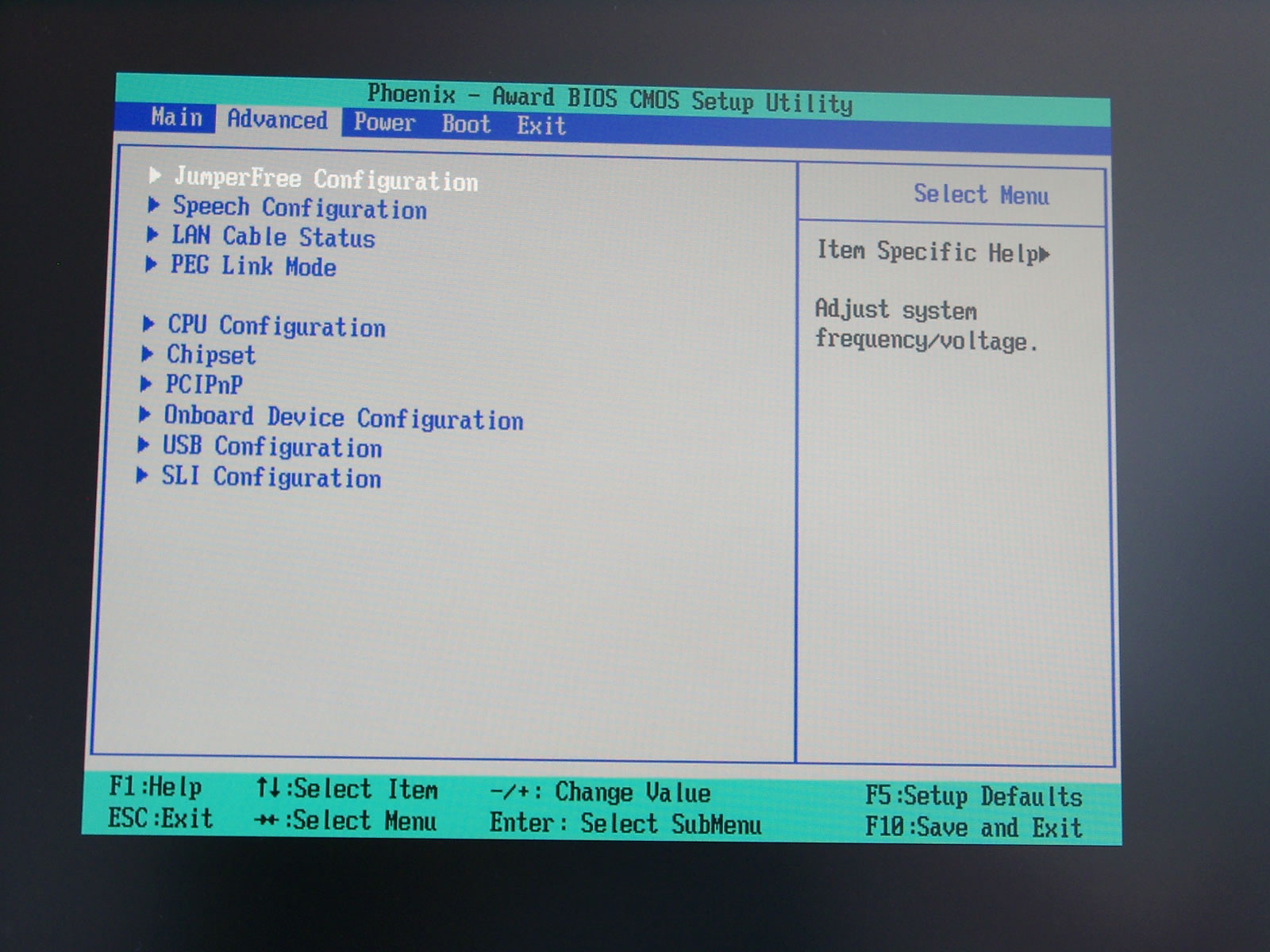Click the arrow beside CPU Configuration
The height and width of the screenshot is (952, 1270).
click(x=148, y=324)
